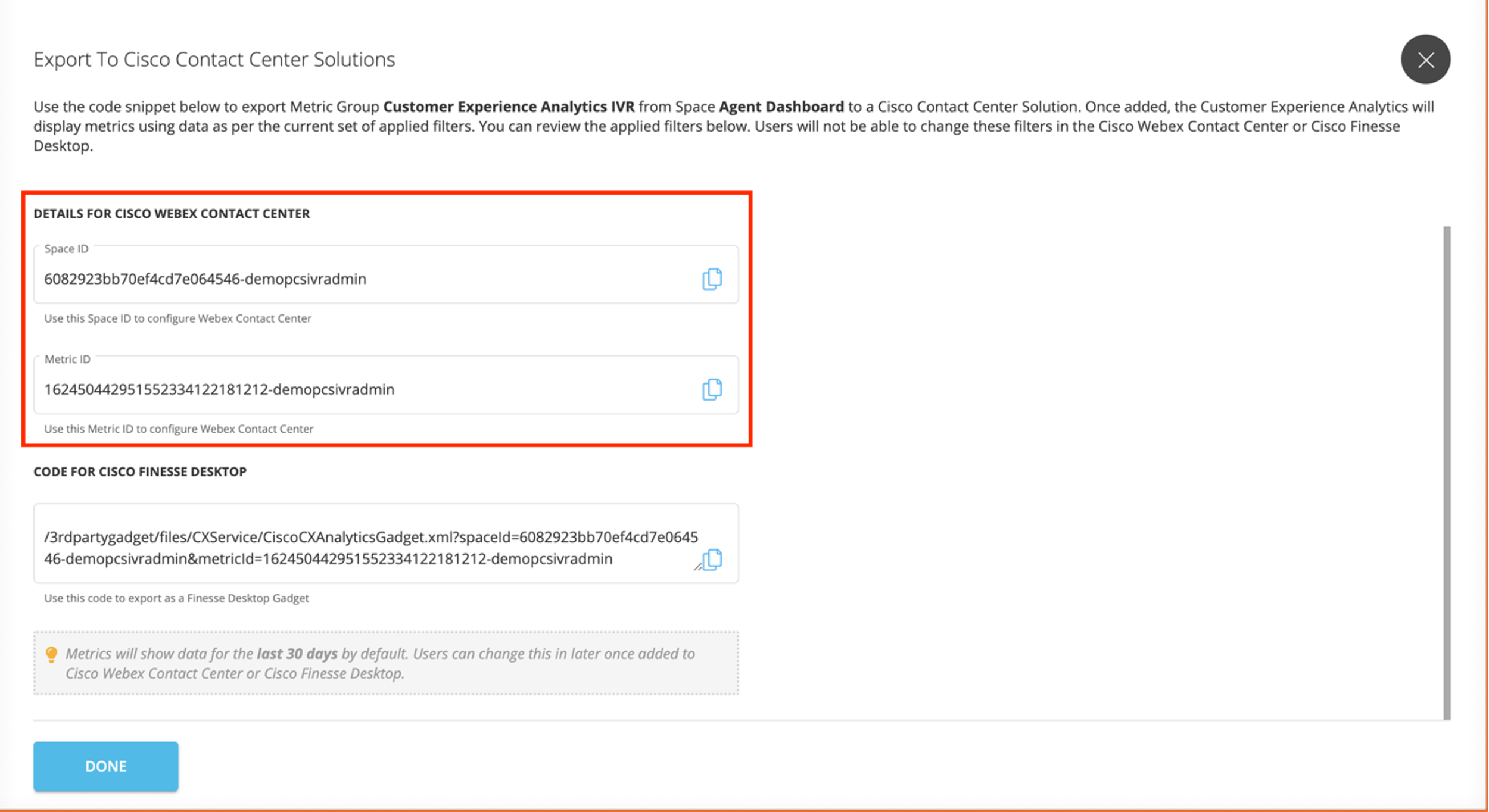Image resolution: width=1489 pixels, height=812 pixels.
Task: Click the bold 'Agent Dashboard' text
Action: tap(781, 107)
